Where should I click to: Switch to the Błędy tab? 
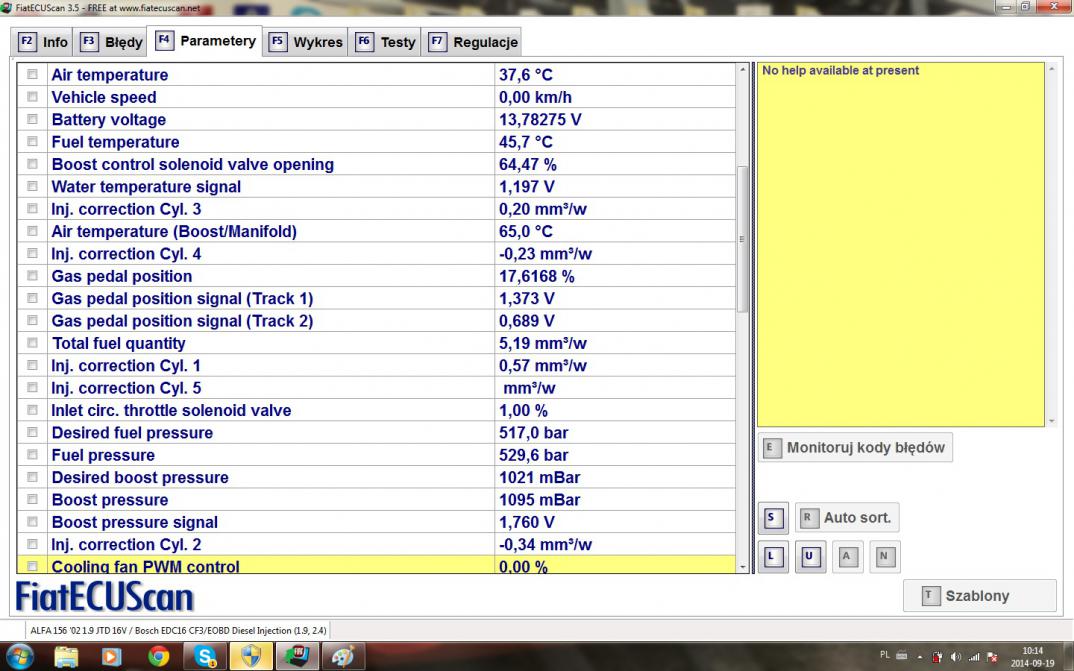tap(111, 42)
